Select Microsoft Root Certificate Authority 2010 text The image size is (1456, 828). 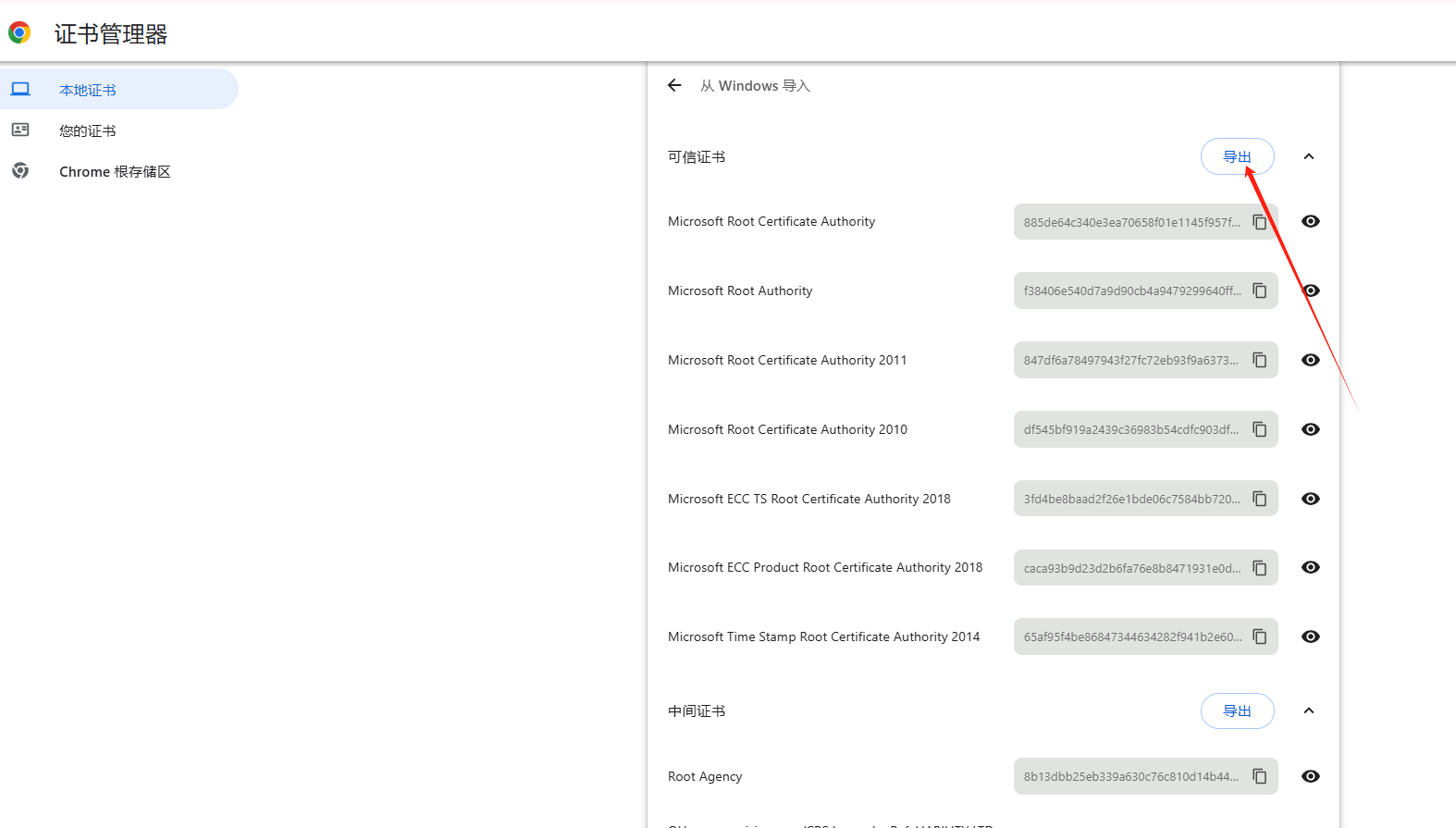(787, 429)
